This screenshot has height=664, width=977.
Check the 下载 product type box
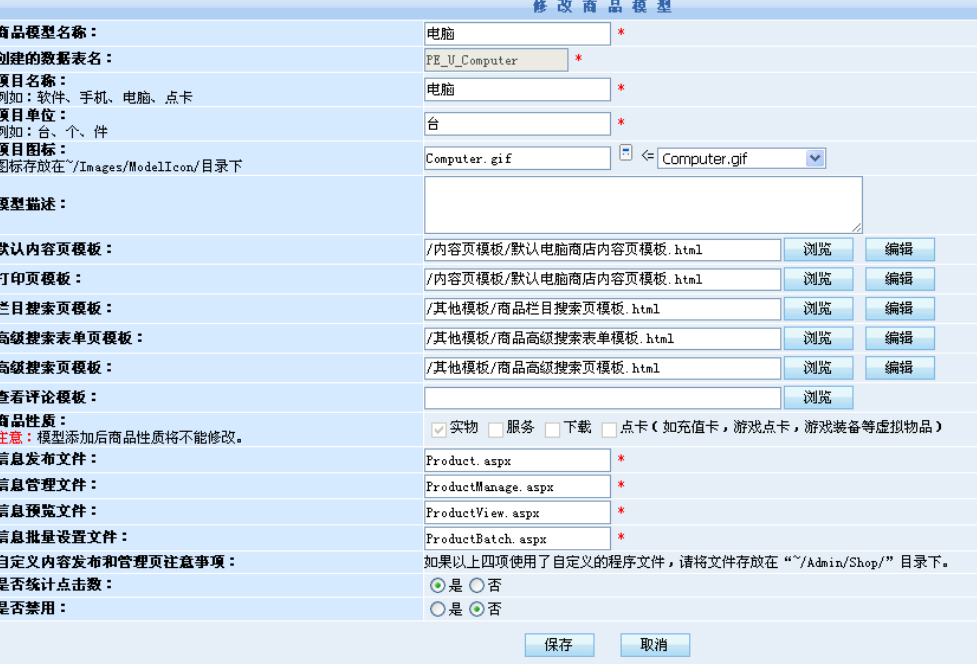(553, 429)
